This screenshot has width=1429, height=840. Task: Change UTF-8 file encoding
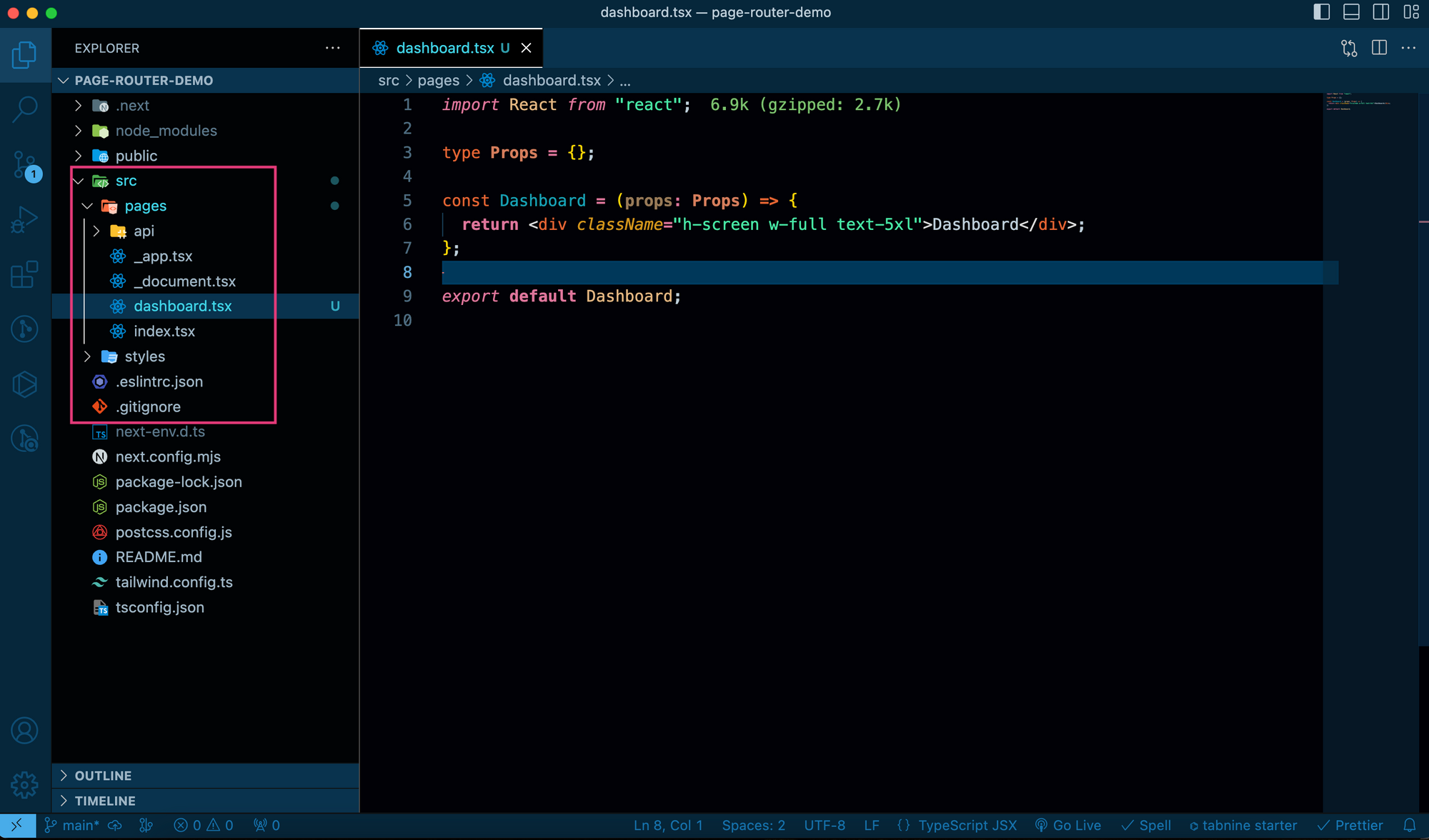coord(825,825)
